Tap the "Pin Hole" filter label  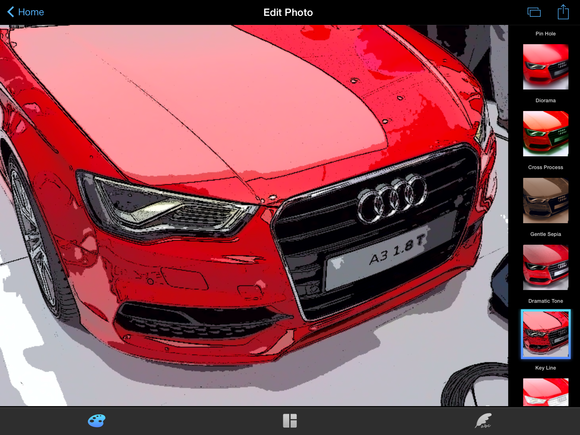[545, 34]
